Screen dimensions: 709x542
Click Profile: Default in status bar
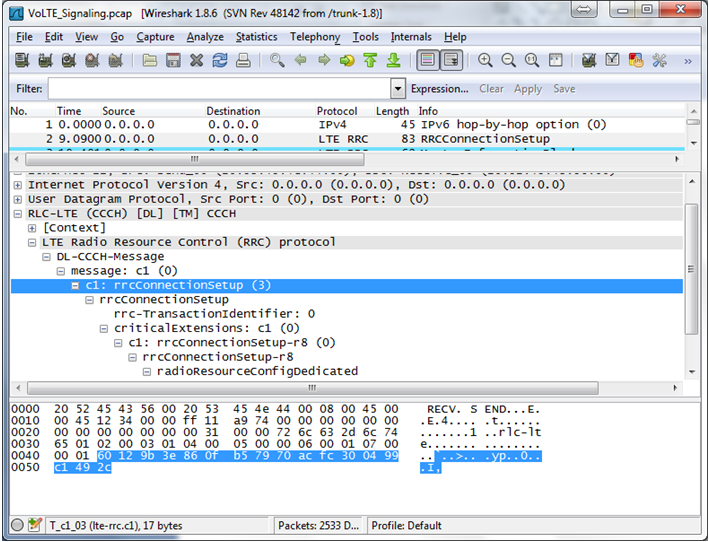(406, 525)
